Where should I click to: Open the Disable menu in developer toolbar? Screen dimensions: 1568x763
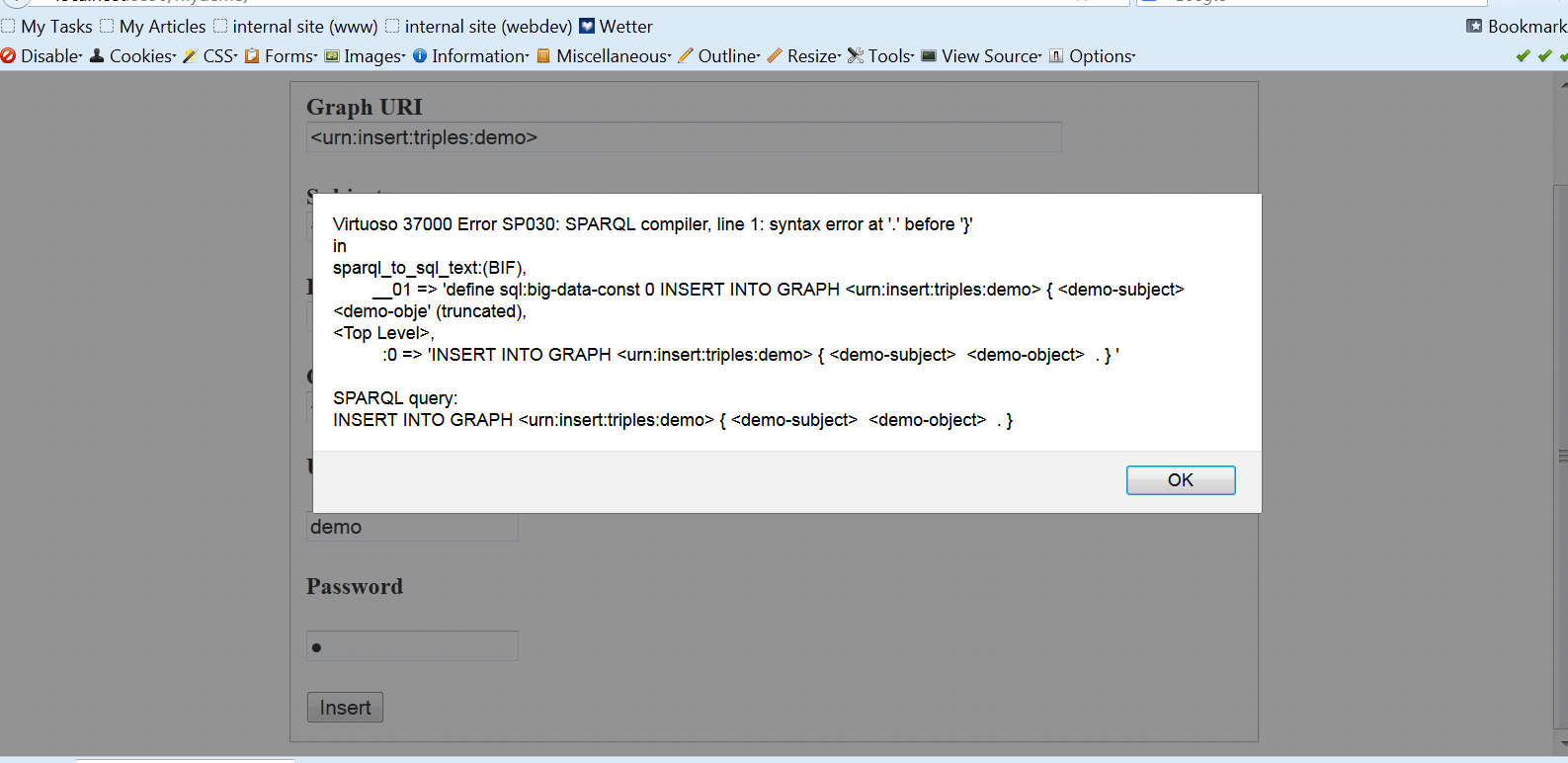click(41, 56)
